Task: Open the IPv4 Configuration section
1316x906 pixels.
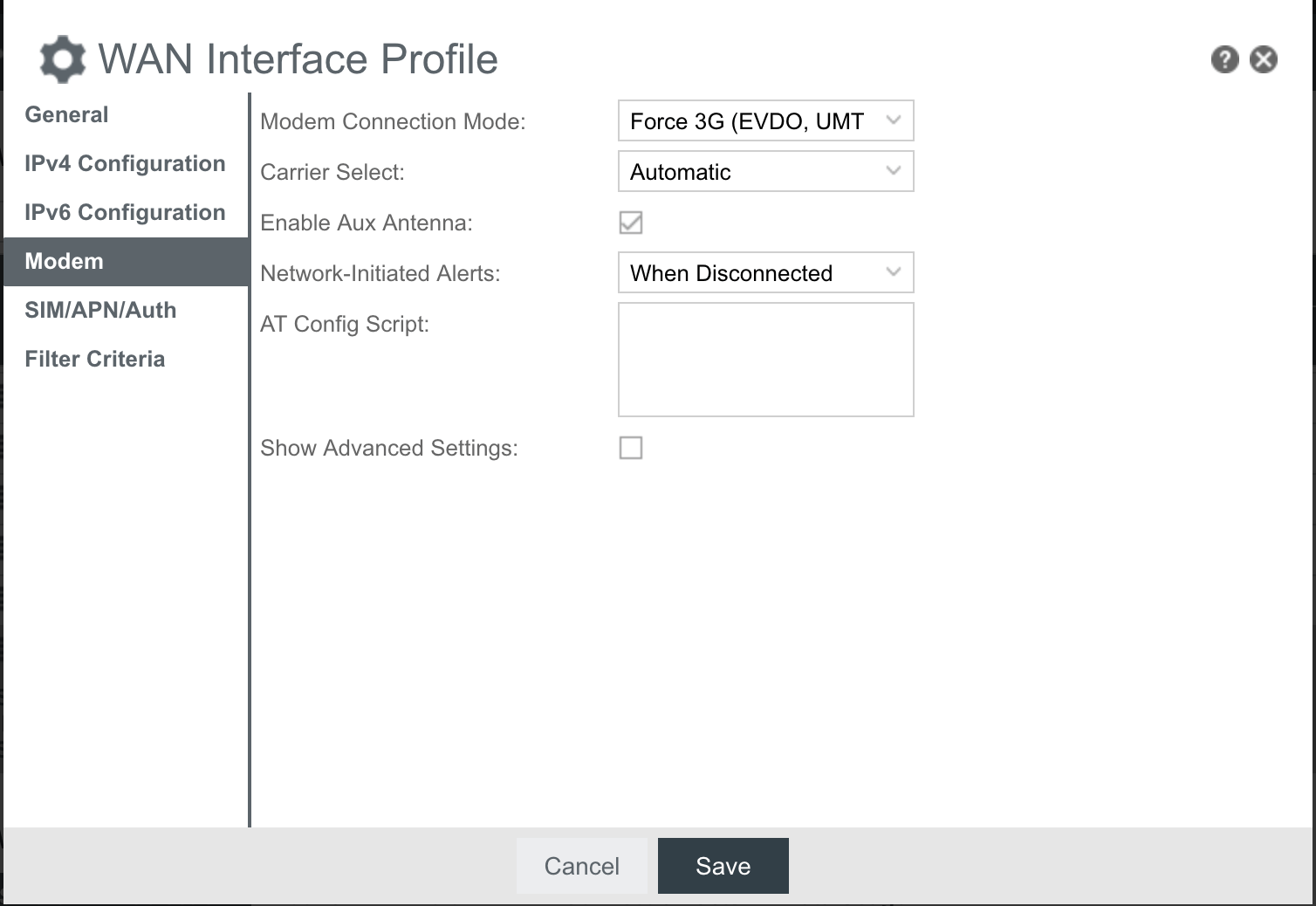Action: pyautogui.click(x=125, y=163)
